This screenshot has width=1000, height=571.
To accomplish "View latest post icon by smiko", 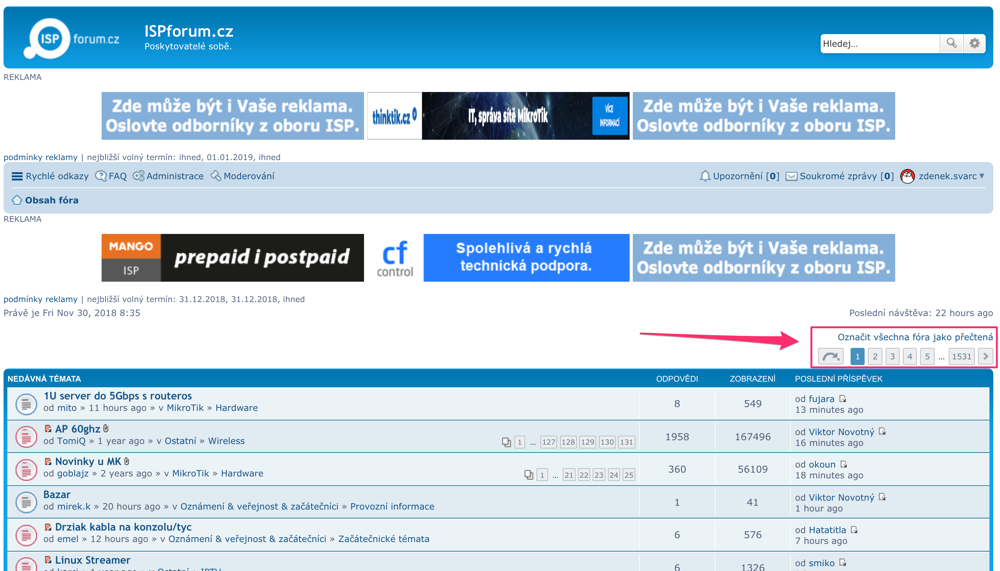I will 842,563.
